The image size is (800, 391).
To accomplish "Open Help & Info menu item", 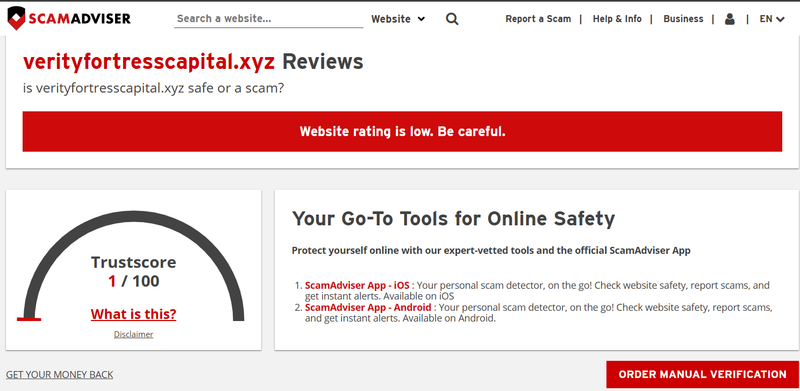I will [x=617, y=19].
